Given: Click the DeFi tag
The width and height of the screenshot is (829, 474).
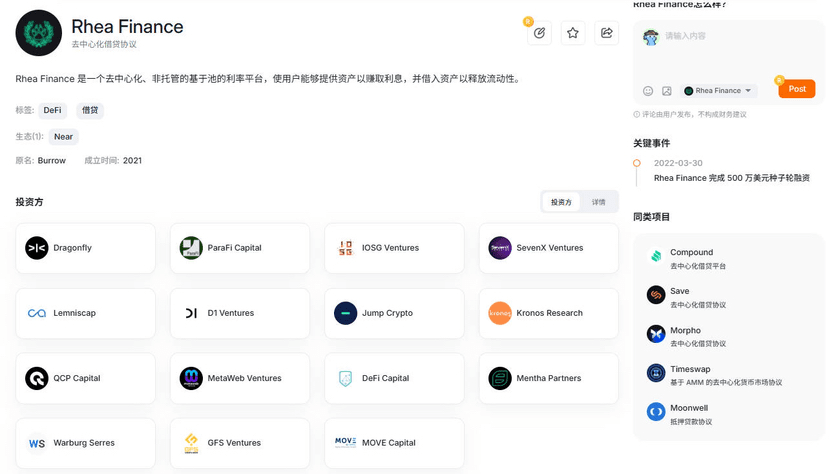Looking at the screenshot, I should click(52, 110).
